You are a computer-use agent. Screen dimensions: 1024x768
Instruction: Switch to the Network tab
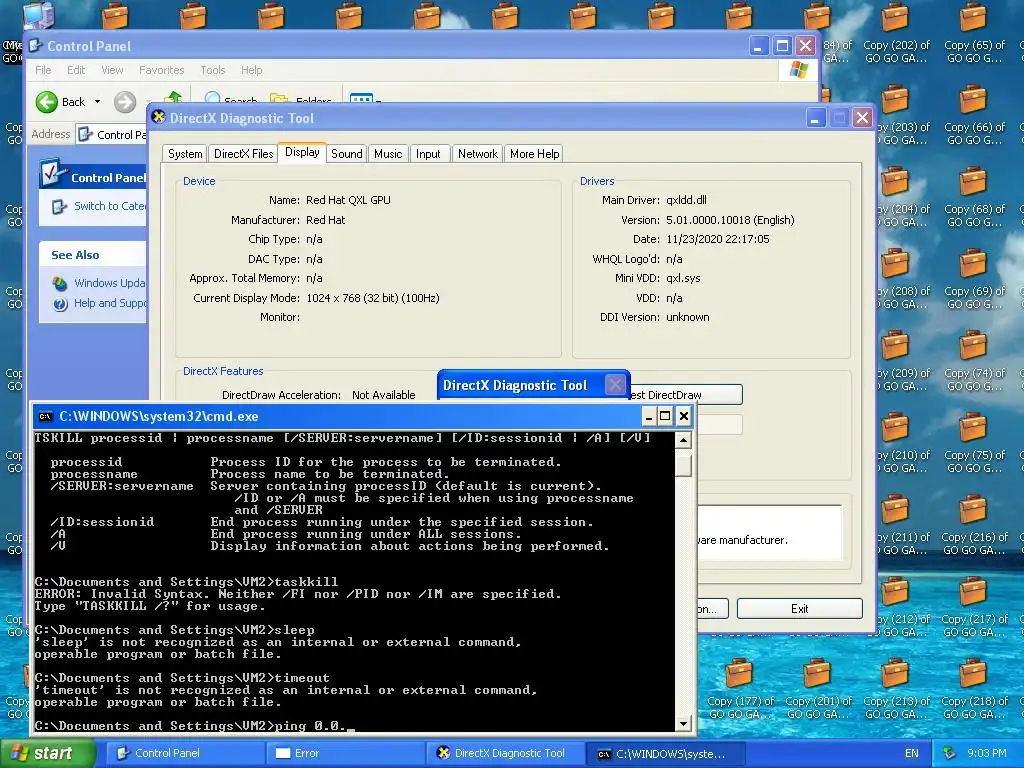[x=477, y=153]
